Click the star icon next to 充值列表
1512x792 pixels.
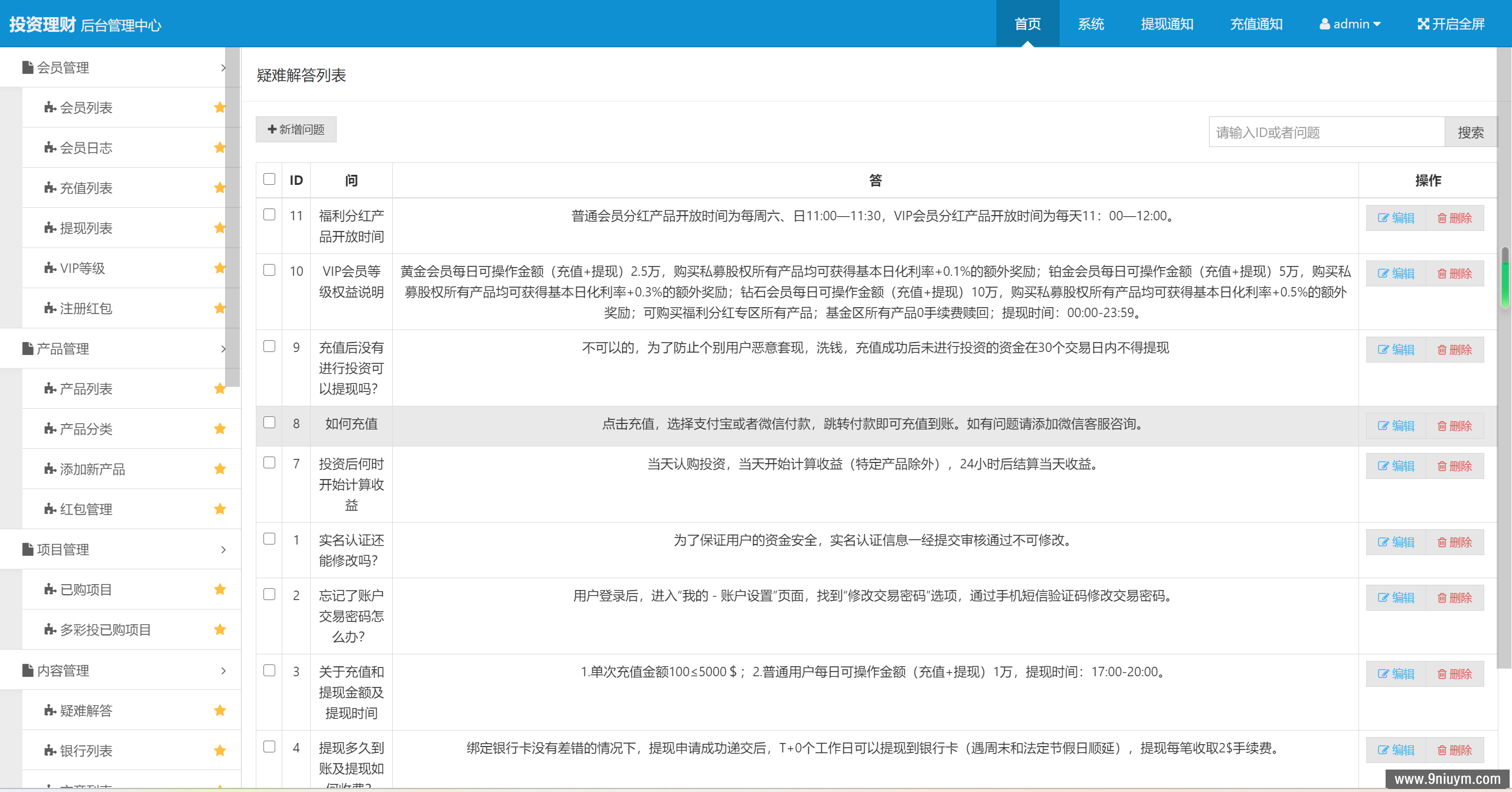click(220, 188)
